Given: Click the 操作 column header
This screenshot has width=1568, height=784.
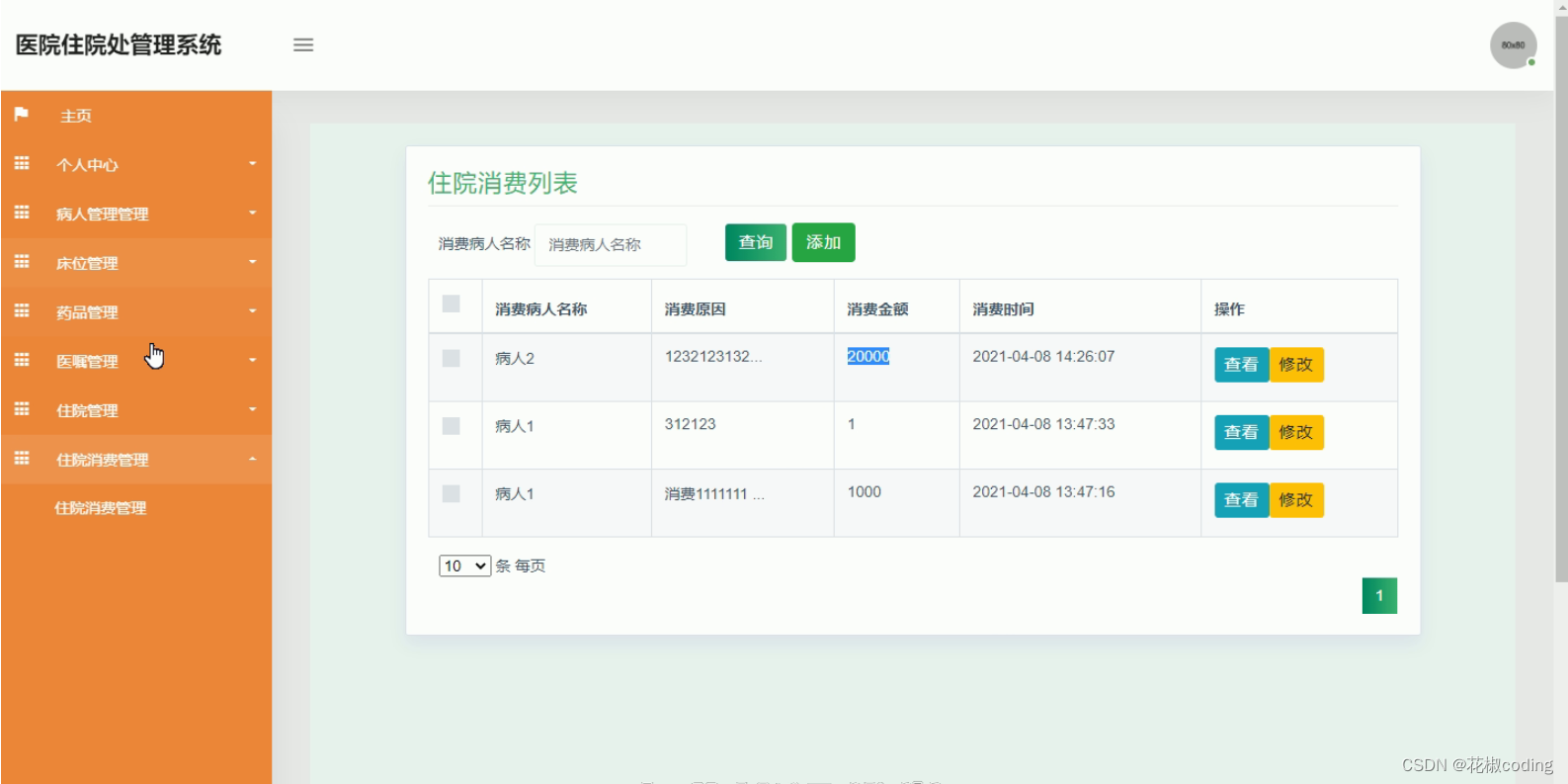Looking at the screenshot, I should click(x=1229, y=309).
